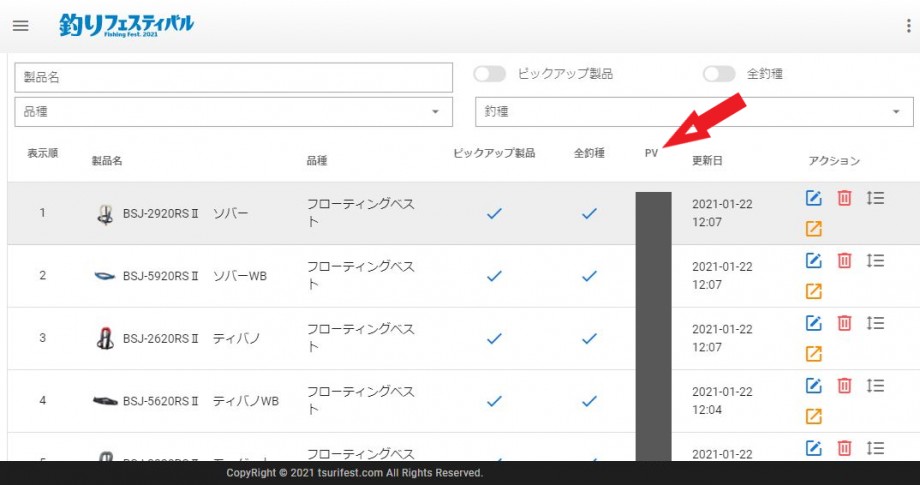
Task: Open BSJ-2620RSⅡ ティバノ external link
Action: pos(813,354)
